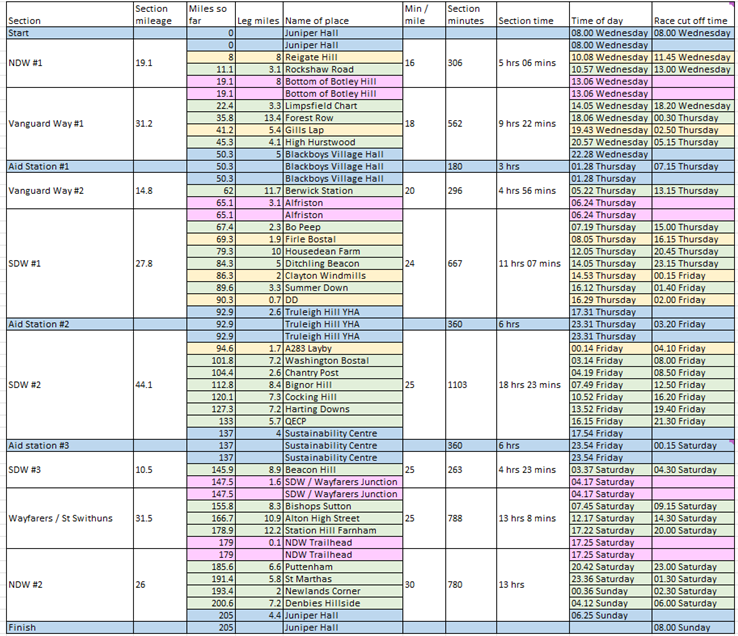Click the 'Clayton Windmills' cell

(343, 276)
